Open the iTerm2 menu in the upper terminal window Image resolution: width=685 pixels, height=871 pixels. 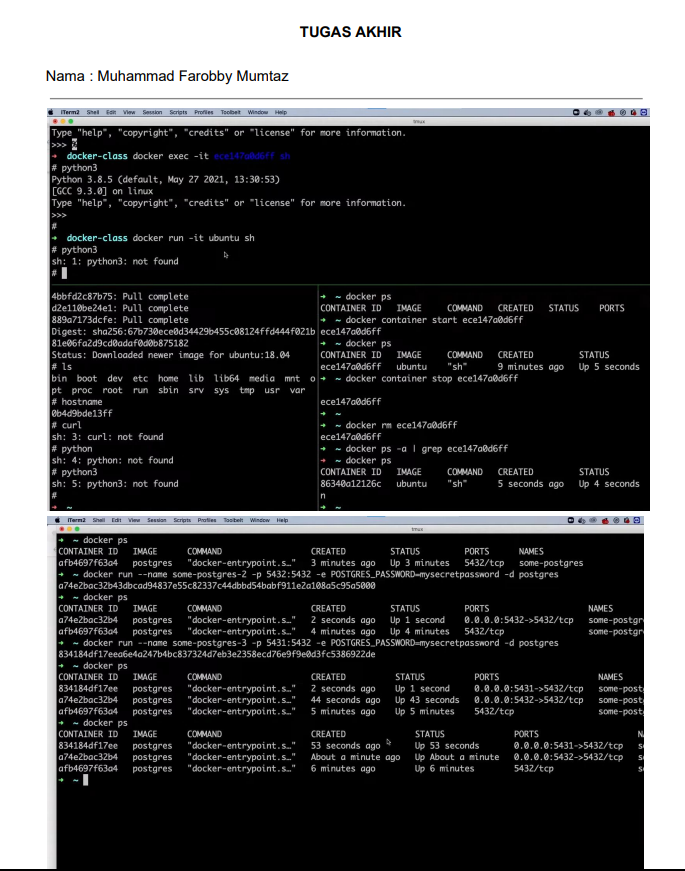(70, 112)
